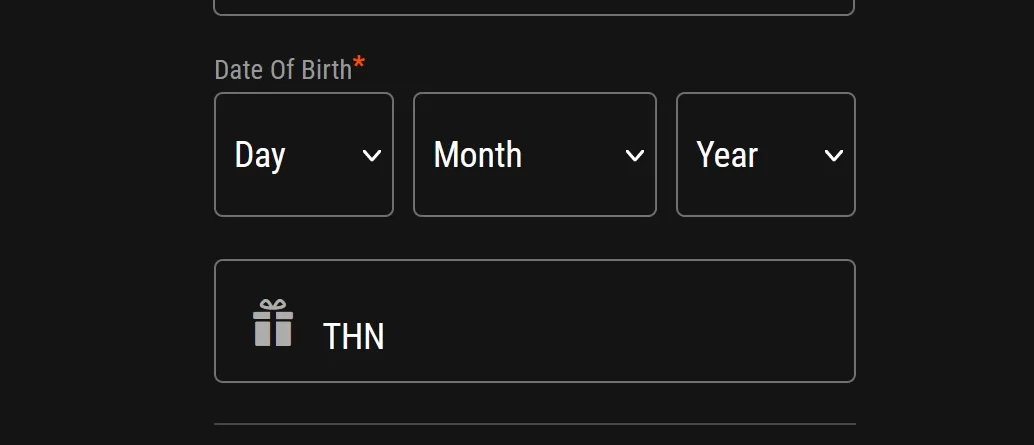
Task: Click the chevron arrow in Year selector
Action: pos(834,156)
